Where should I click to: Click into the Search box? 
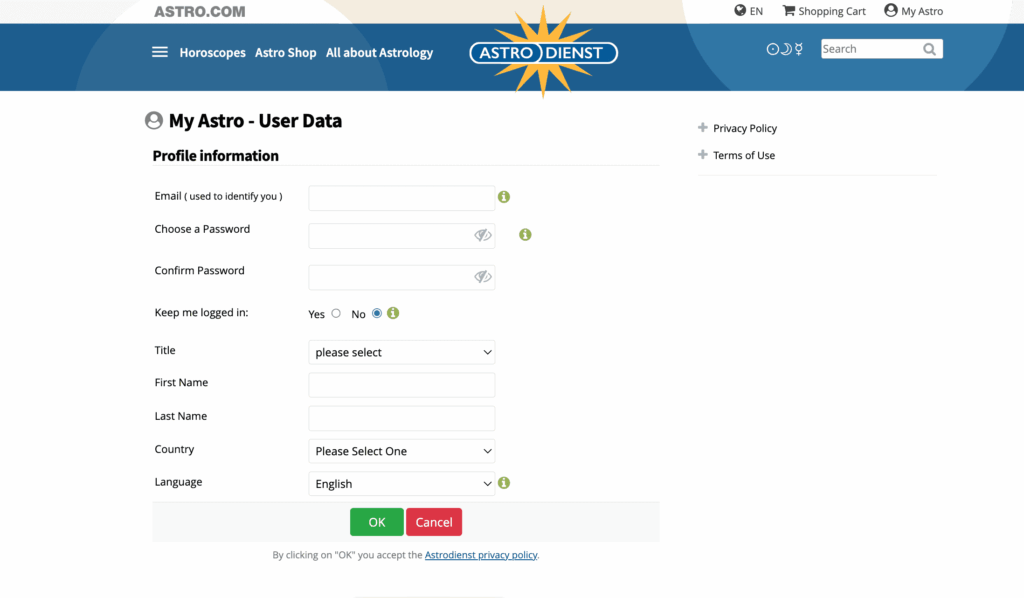(871, 49)
